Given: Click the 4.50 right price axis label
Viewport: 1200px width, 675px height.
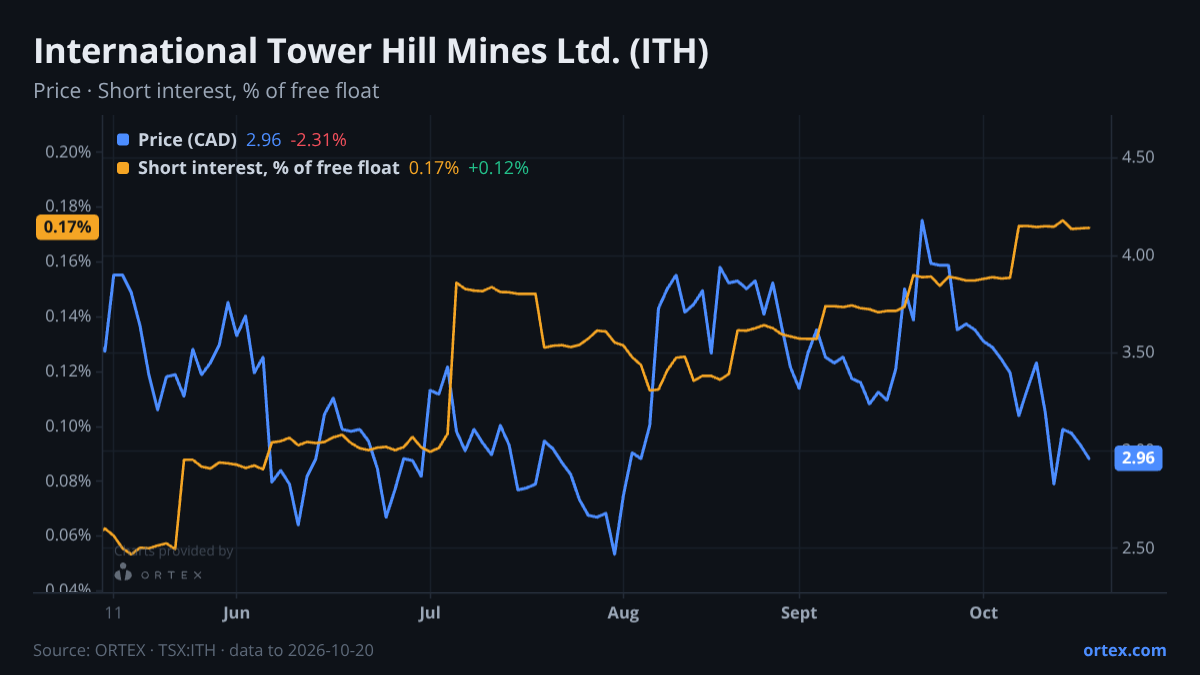Looking at the screenshot, I should click(x=1138, y=158).
